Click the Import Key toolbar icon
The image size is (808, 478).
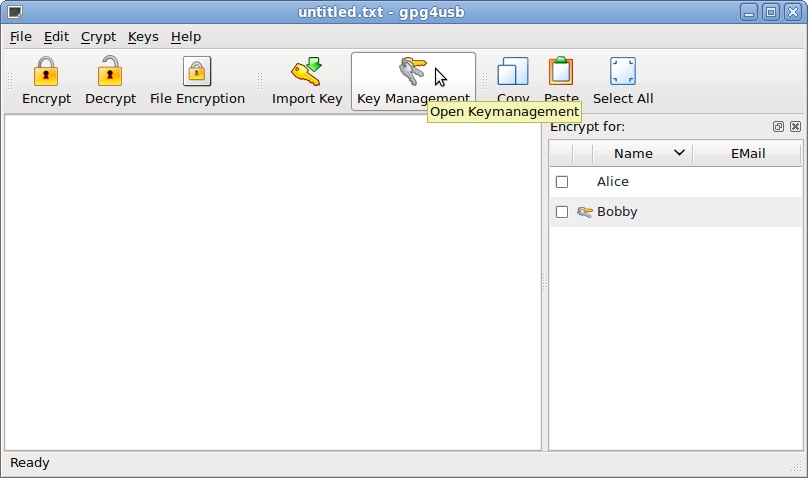(x=307, y=81)
